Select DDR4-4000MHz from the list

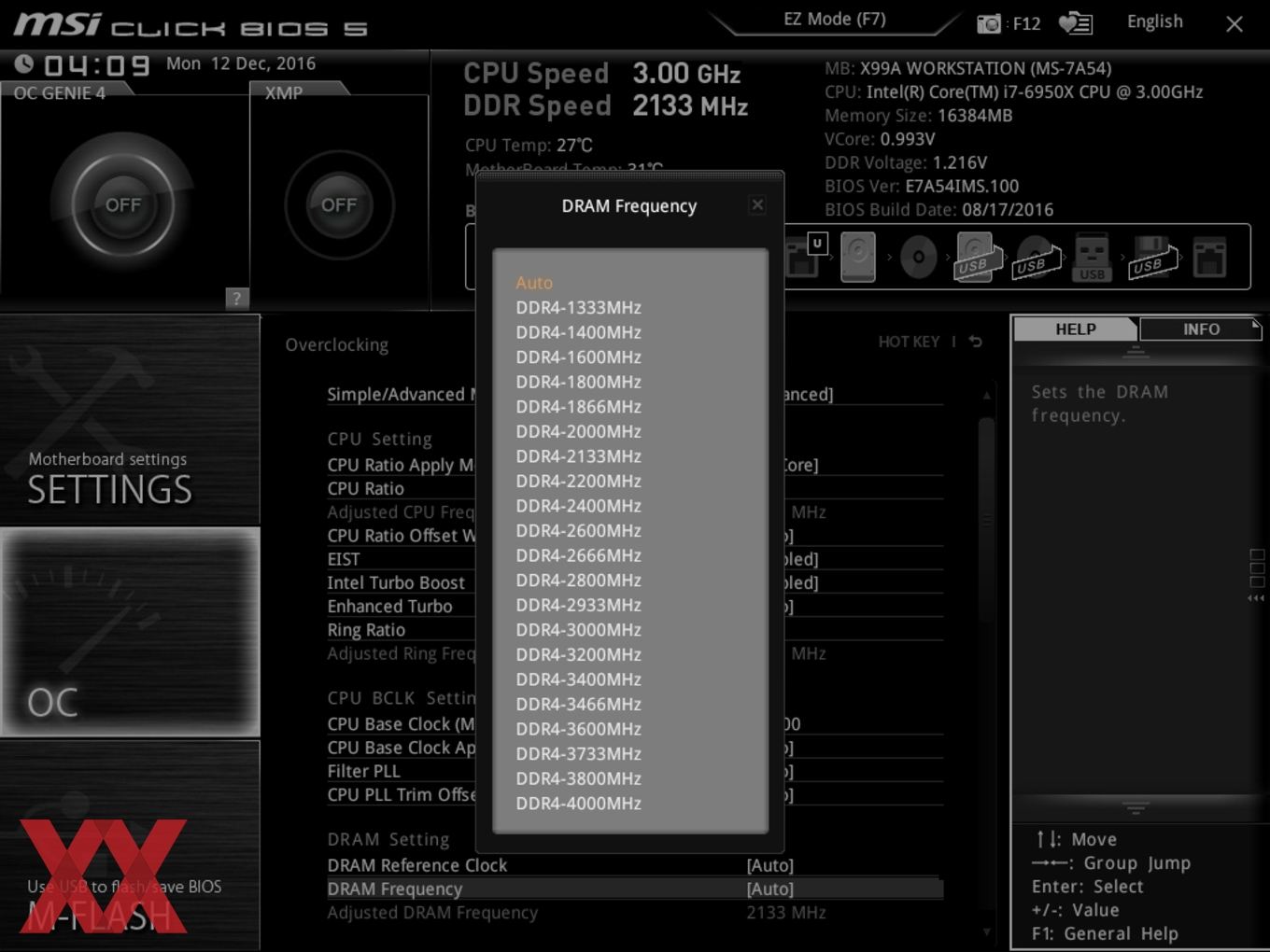click(579, 803)
